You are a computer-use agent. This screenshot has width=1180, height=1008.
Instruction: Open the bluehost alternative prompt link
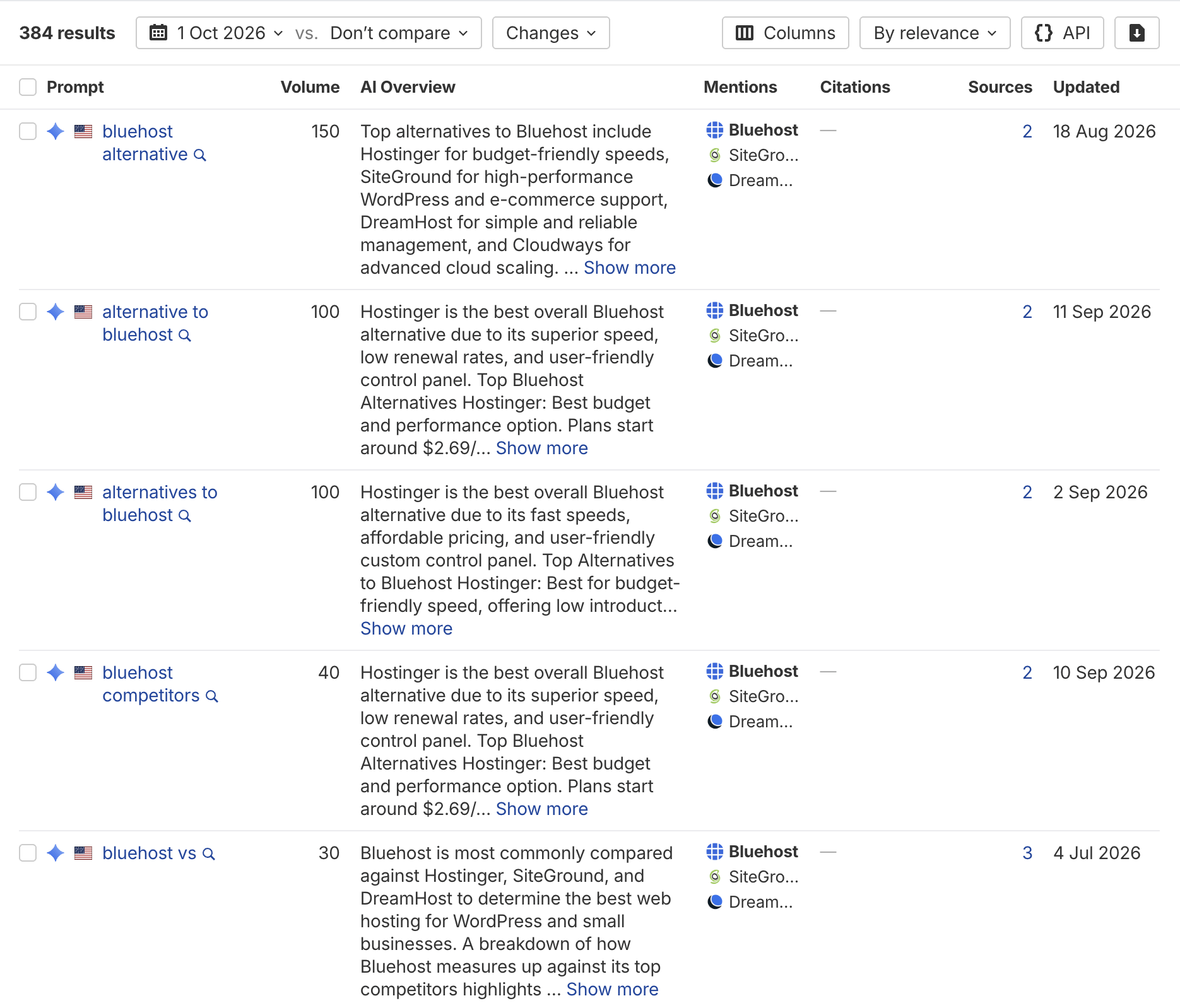145,143
